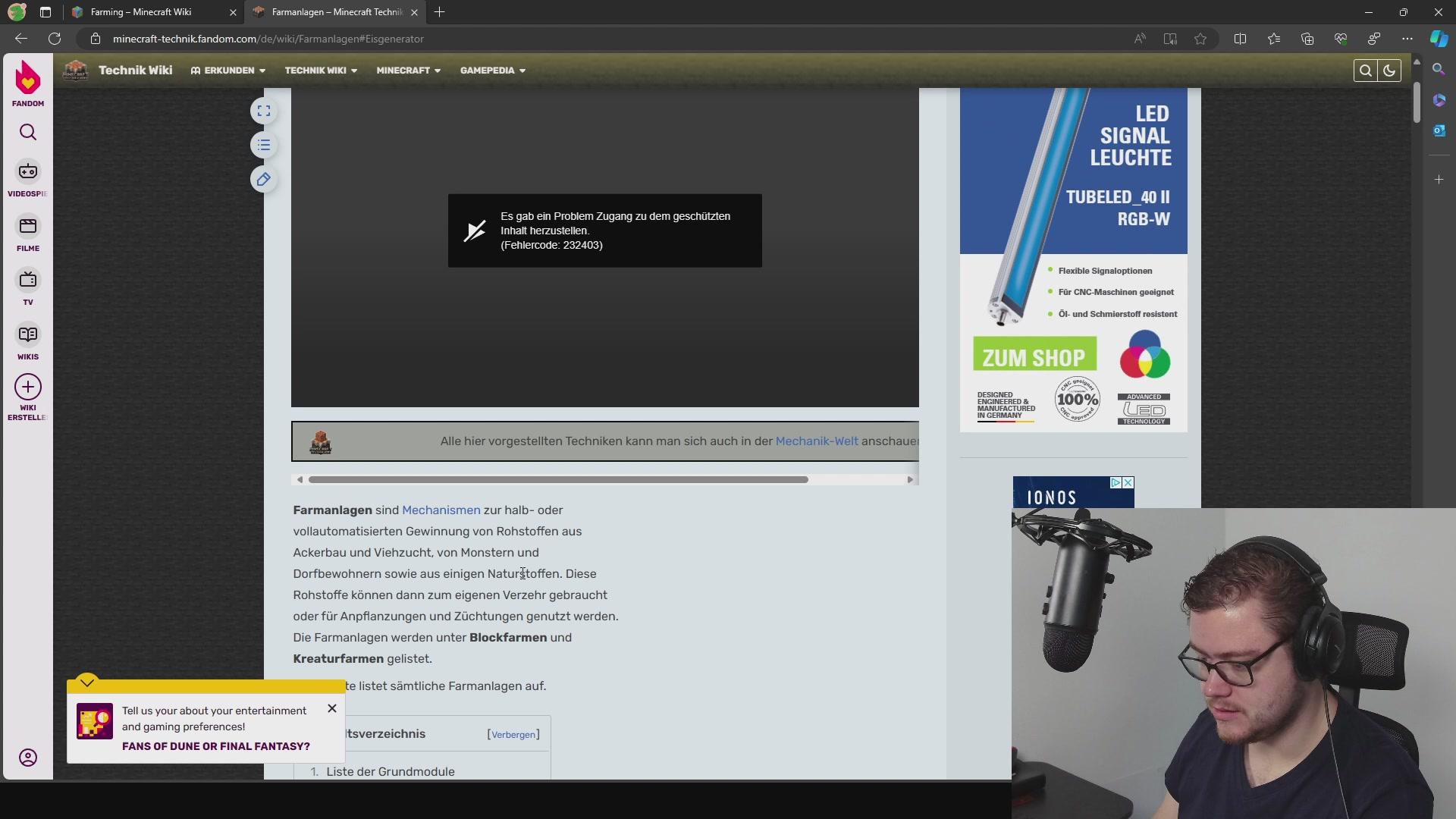Follow the Mechanismen link

pyautogui.click(x=441, y=510)
